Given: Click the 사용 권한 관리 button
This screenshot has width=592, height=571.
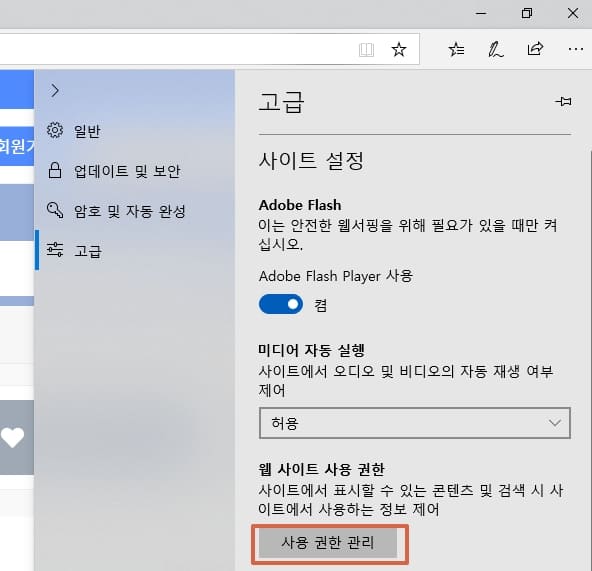Looking at the screenshot, I should tap(328, 543).
